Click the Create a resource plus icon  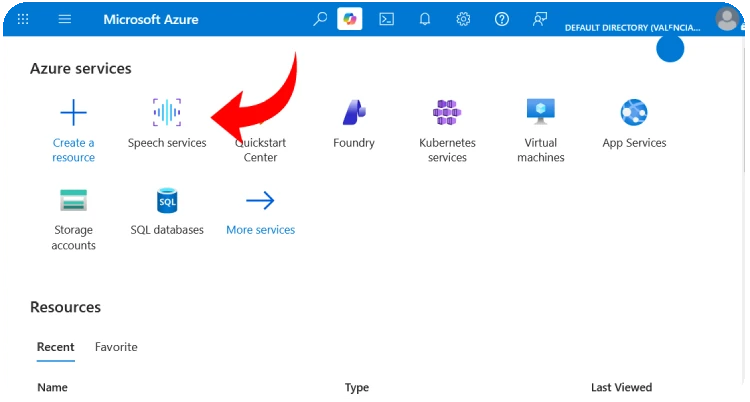[x=73, y=112]
